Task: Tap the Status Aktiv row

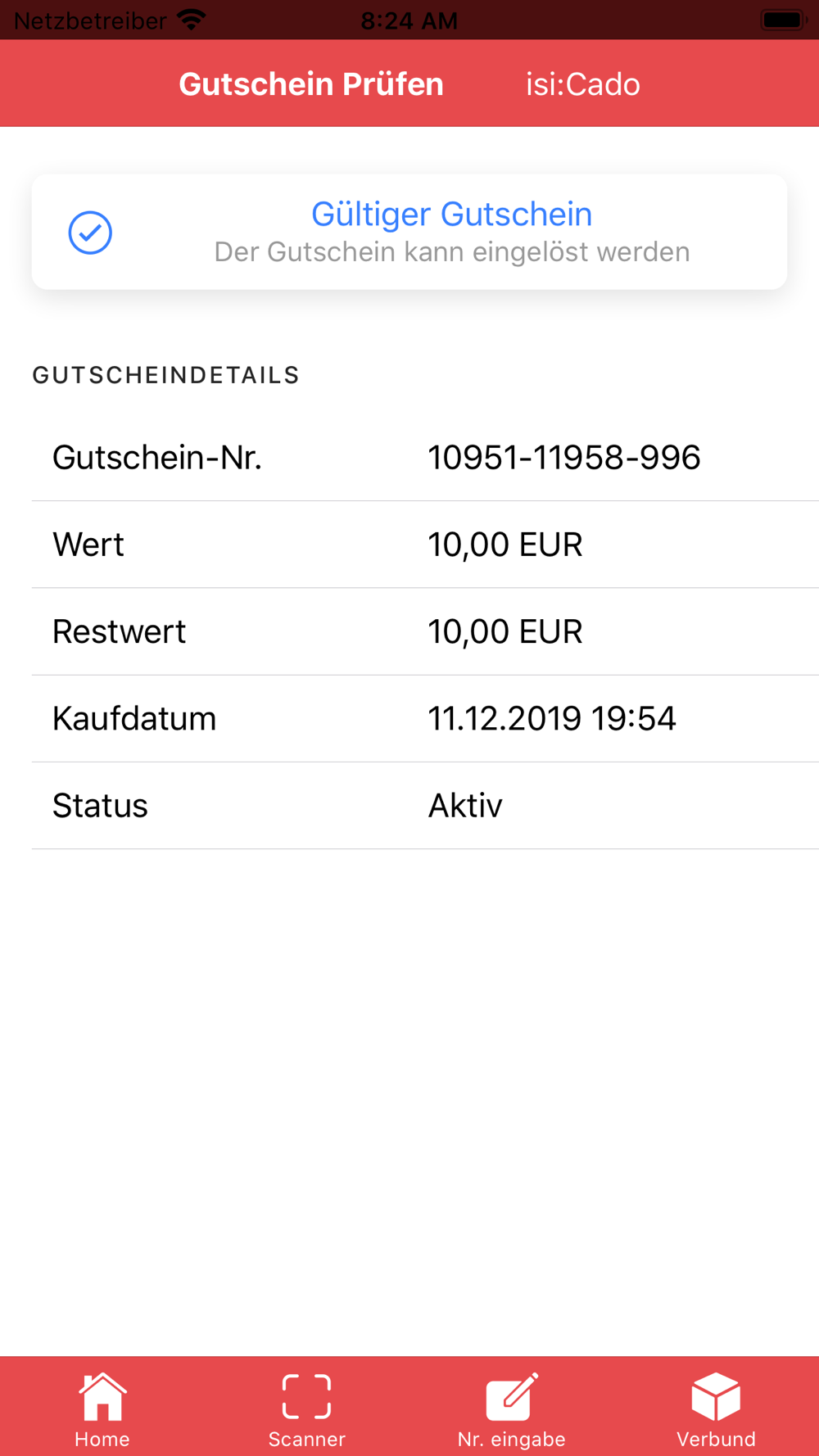Action: 425,806
